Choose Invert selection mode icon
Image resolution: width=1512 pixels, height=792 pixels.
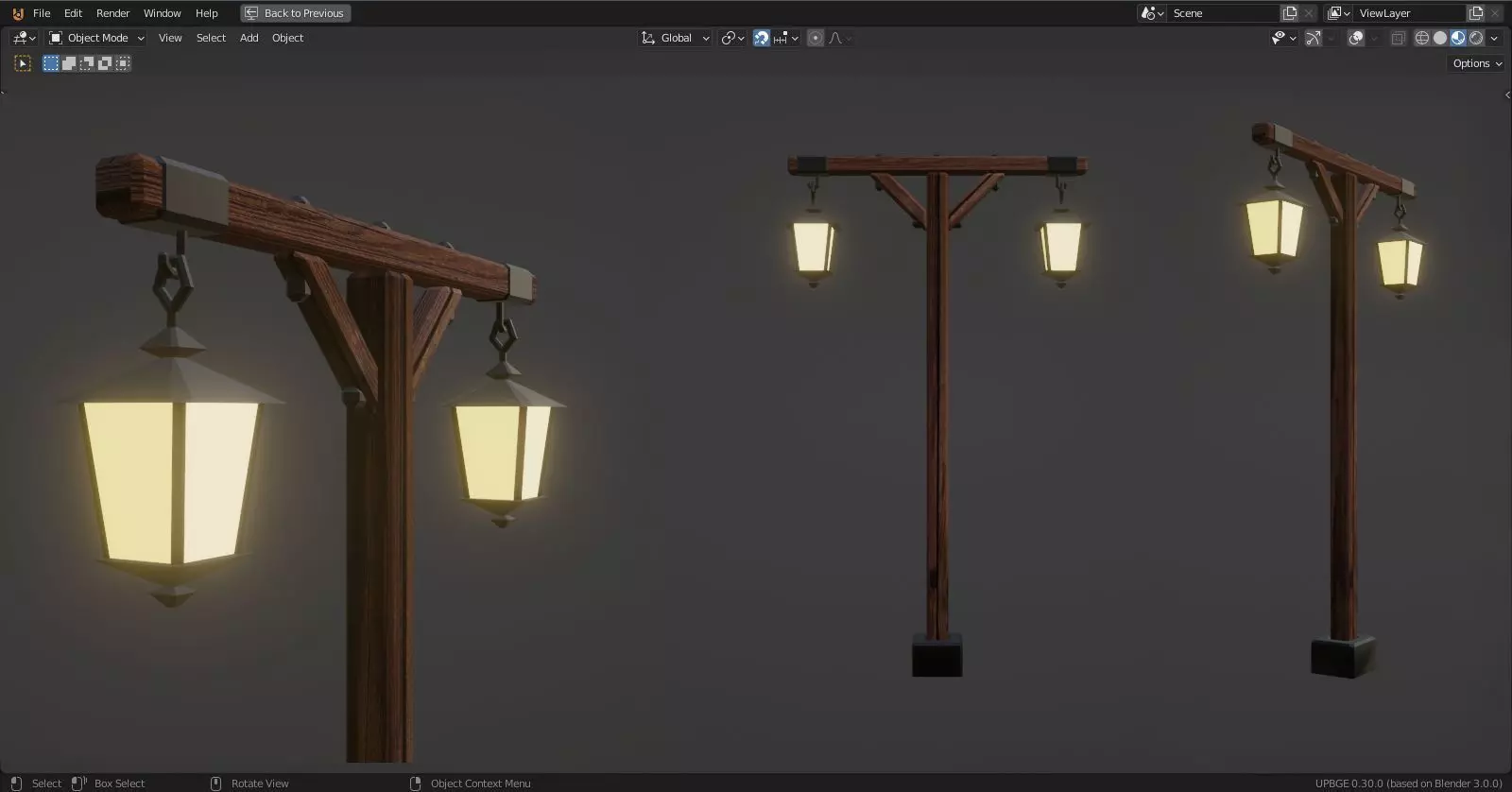105,63
